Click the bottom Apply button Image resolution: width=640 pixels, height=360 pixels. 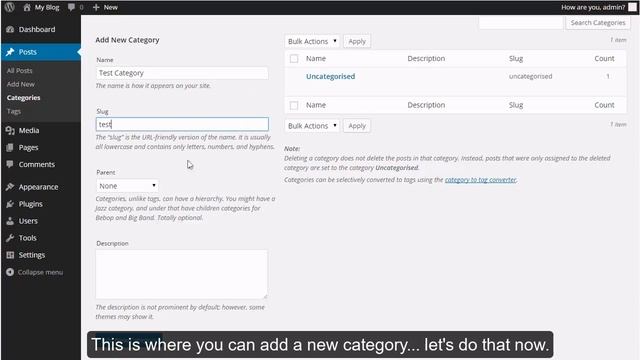(357, 126)
